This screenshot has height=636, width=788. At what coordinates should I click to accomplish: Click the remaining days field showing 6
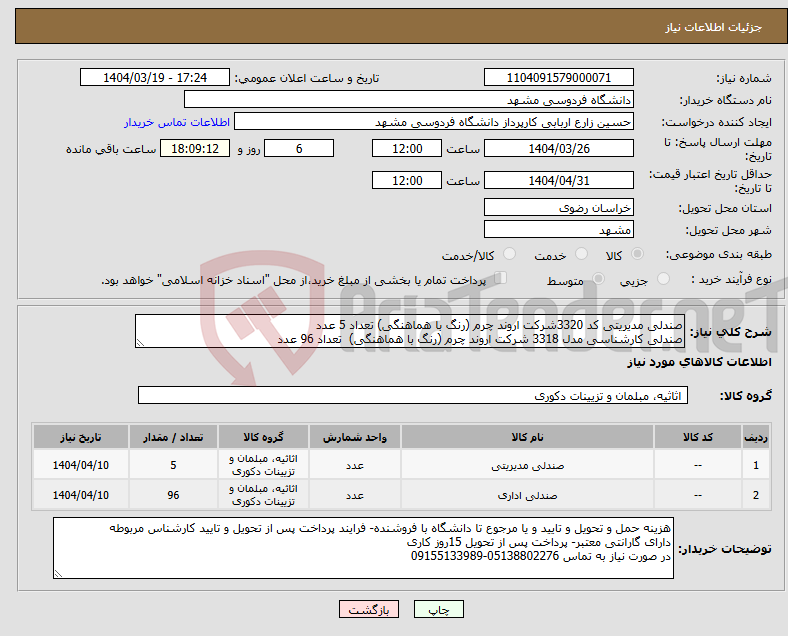(x=299, y=149)
